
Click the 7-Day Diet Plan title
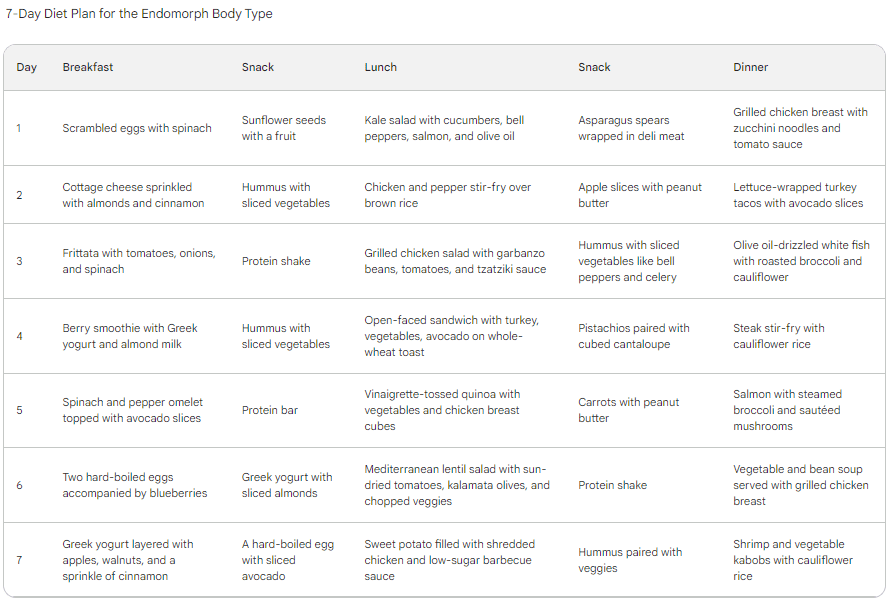pos(139,14)
